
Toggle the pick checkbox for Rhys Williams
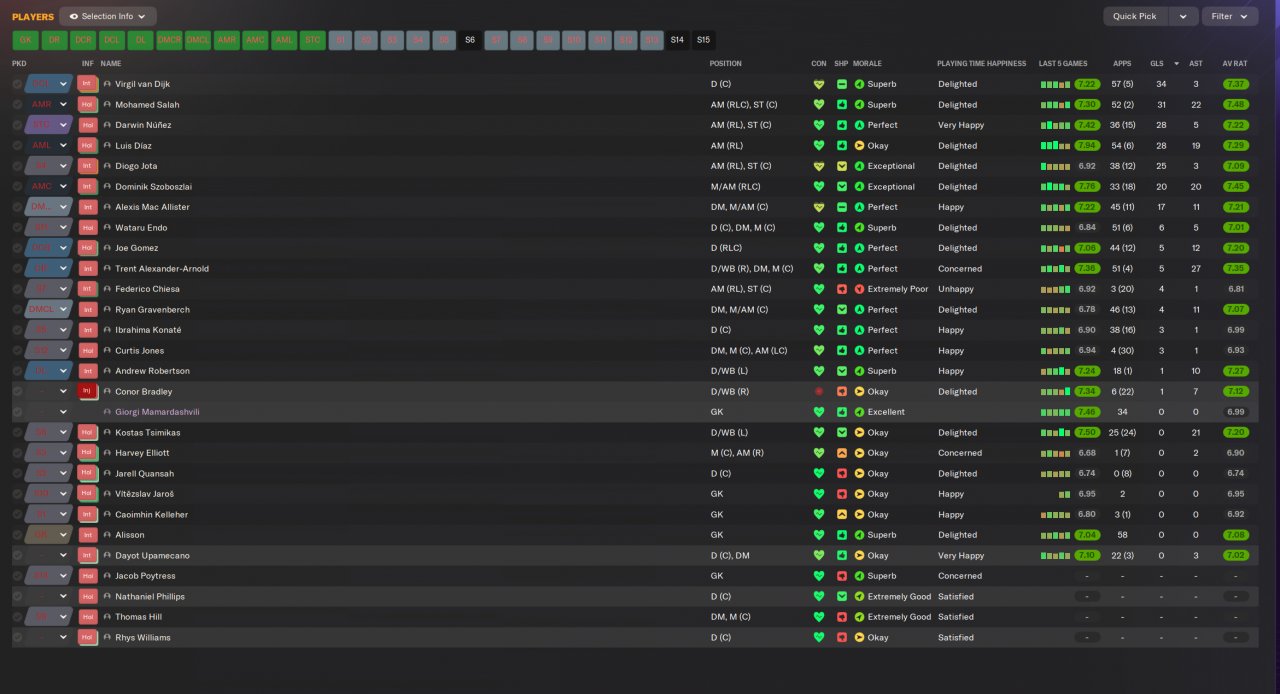[x=17, y=637]
